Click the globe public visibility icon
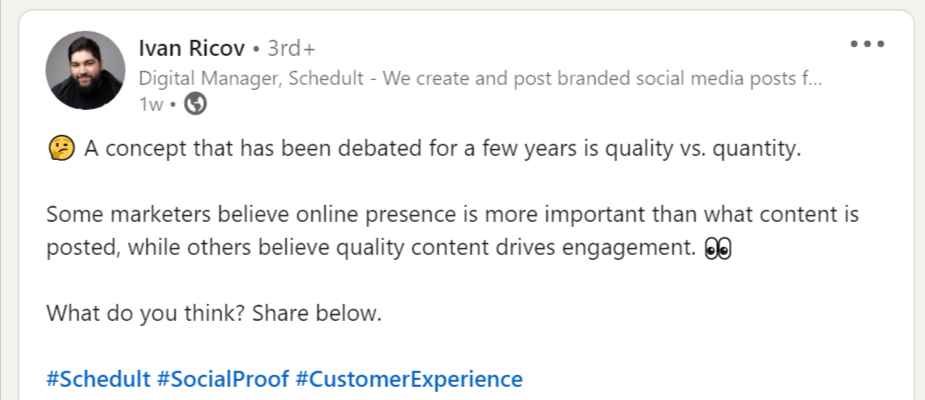Image resolution: width=925 pixels, height=400 pixels. 197,102
